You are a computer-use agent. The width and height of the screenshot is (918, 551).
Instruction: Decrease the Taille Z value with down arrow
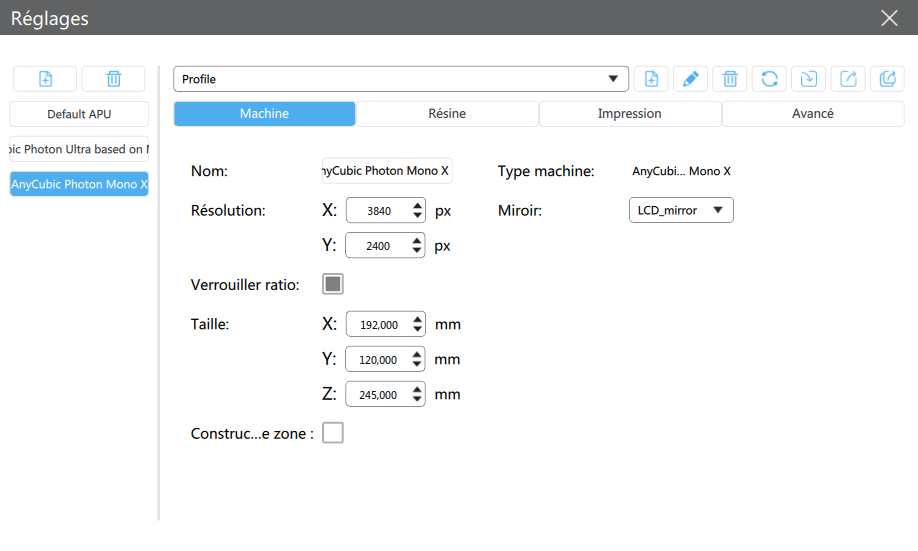click(x=417, y=400)
